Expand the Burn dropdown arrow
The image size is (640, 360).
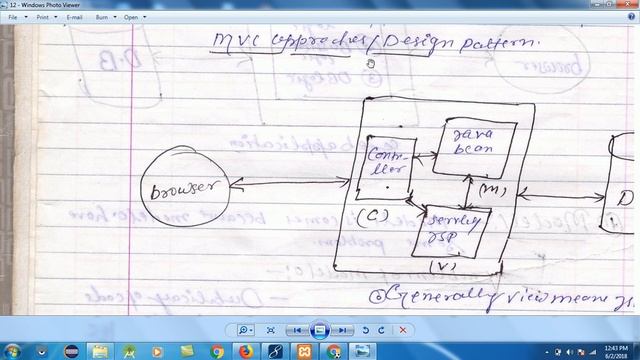coord(115,18)
